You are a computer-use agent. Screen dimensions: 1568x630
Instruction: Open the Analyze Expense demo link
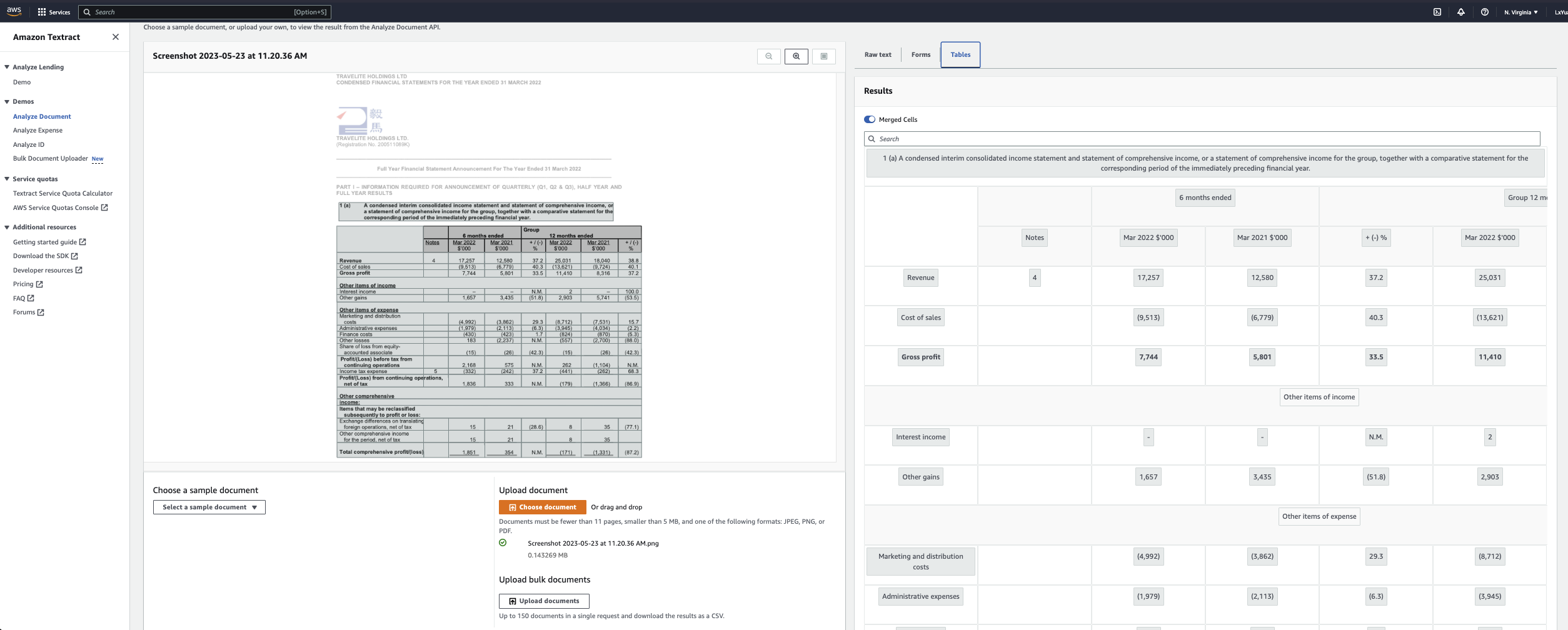[x=38, y=130]
